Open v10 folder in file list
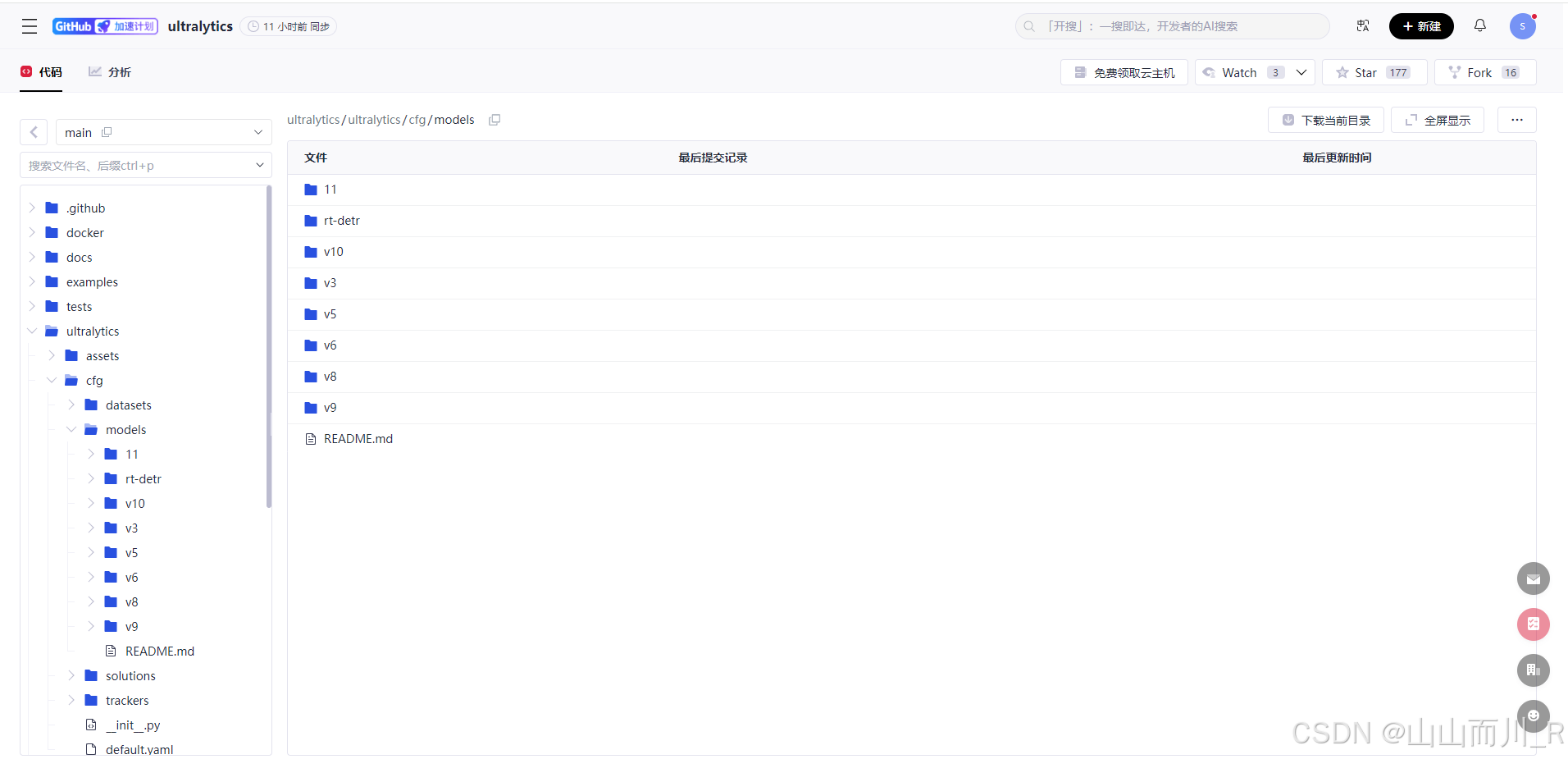 click(x=333, y=252)
